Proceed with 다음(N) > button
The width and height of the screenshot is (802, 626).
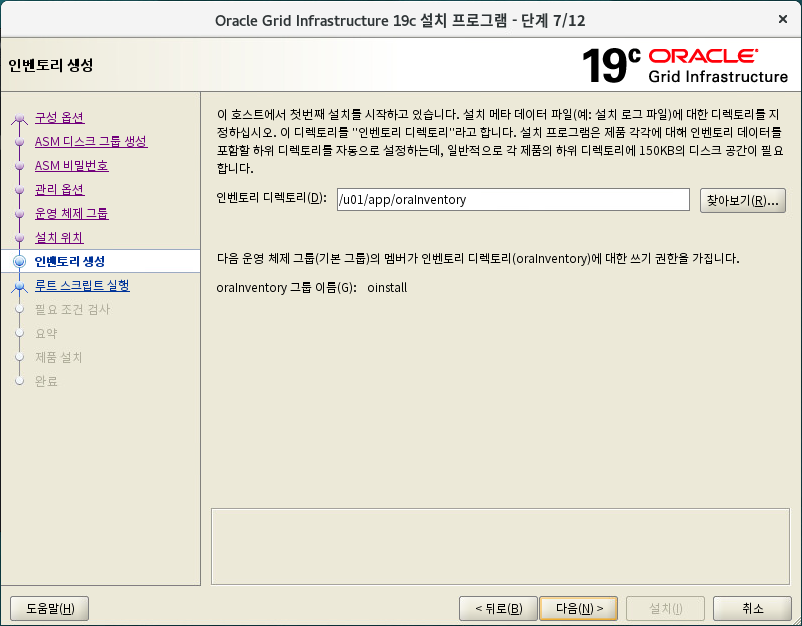(578, 609)
